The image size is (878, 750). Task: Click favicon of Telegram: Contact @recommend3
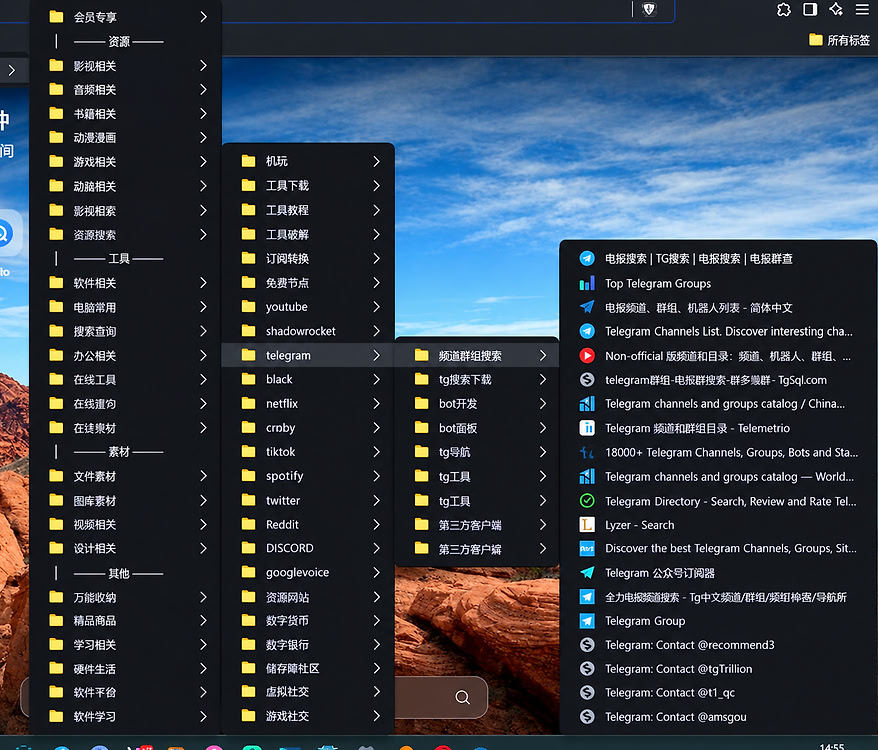587,645
